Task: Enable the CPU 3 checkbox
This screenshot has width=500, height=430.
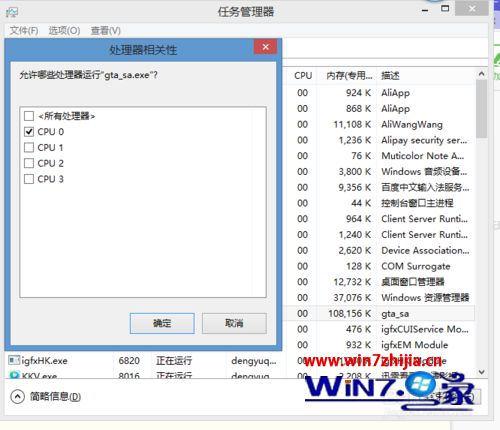Action: point(29,179)
